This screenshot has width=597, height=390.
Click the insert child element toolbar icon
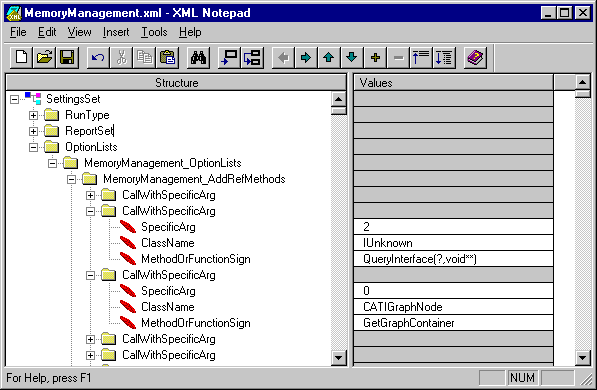click(x=252, y=58)
